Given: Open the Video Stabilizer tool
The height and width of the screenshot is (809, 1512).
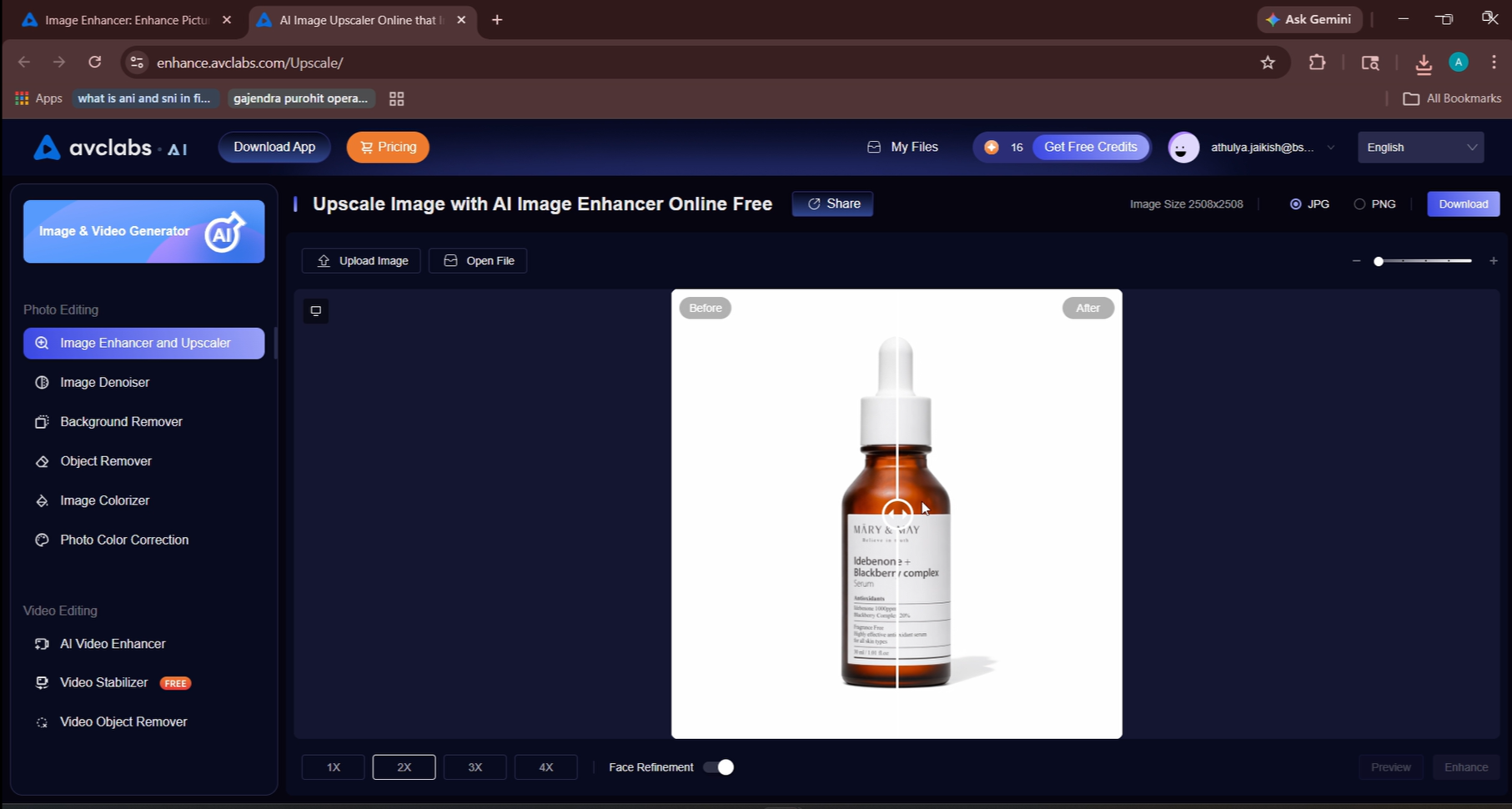Looking at the screenshot, I should pyautogui.click(x=103, y=682).
